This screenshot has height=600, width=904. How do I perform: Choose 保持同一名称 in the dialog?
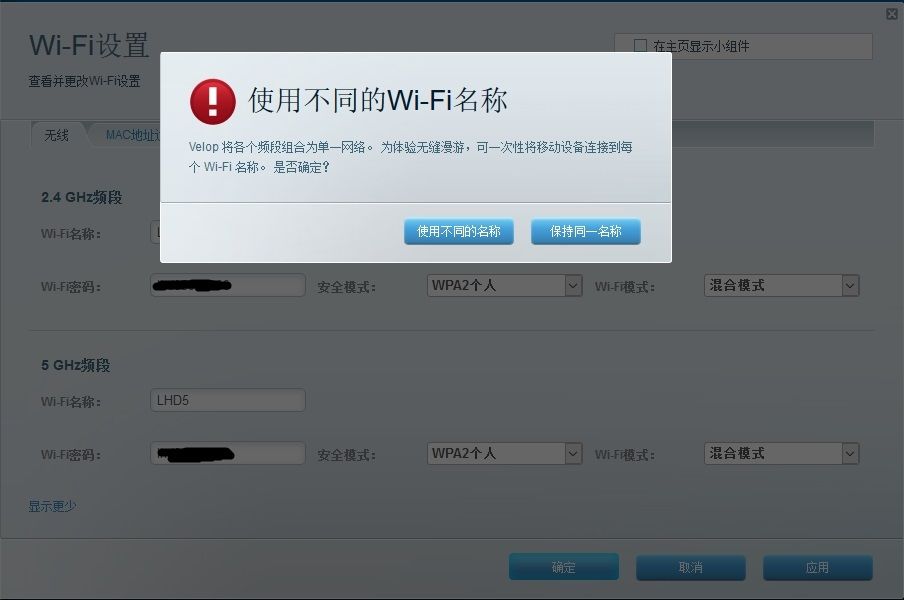point(585,231)
